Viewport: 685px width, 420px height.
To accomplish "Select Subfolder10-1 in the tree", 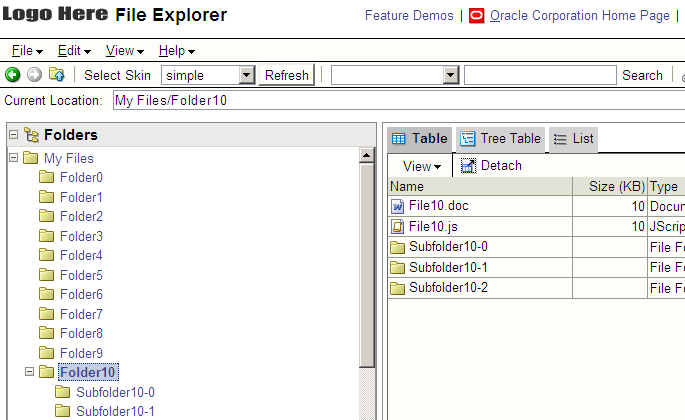I will pos(115,411).
